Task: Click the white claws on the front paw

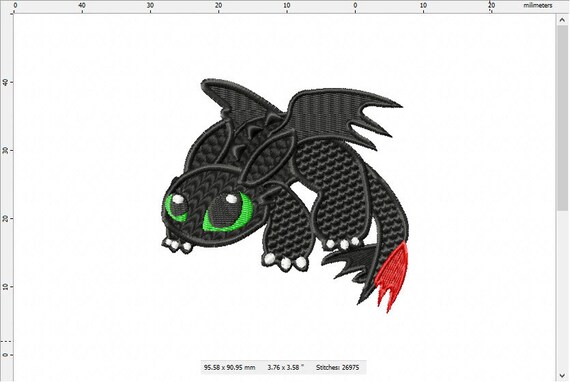Action: coord(285,262)
